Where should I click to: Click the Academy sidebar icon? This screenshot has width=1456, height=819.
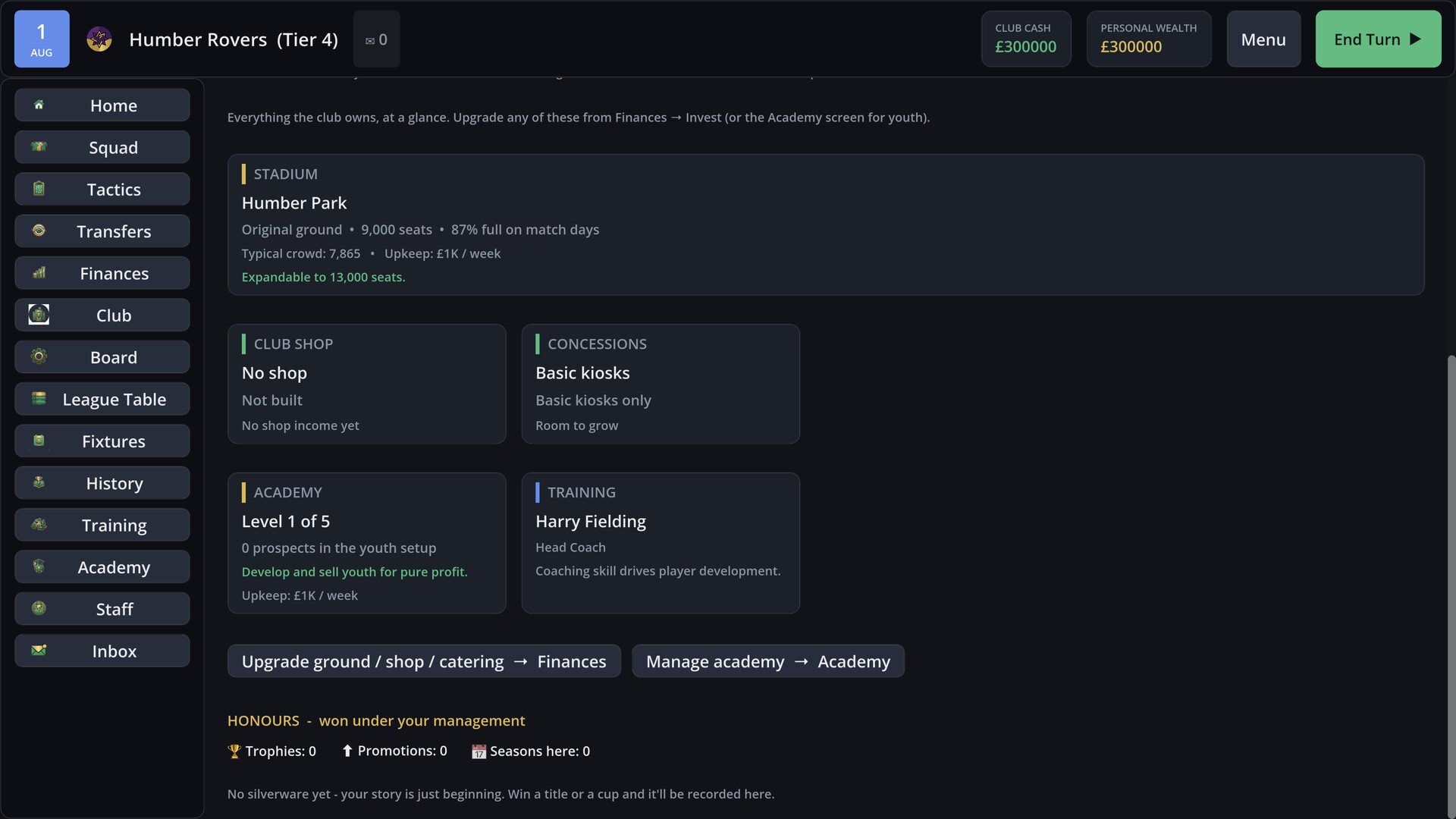click(39, 566)
